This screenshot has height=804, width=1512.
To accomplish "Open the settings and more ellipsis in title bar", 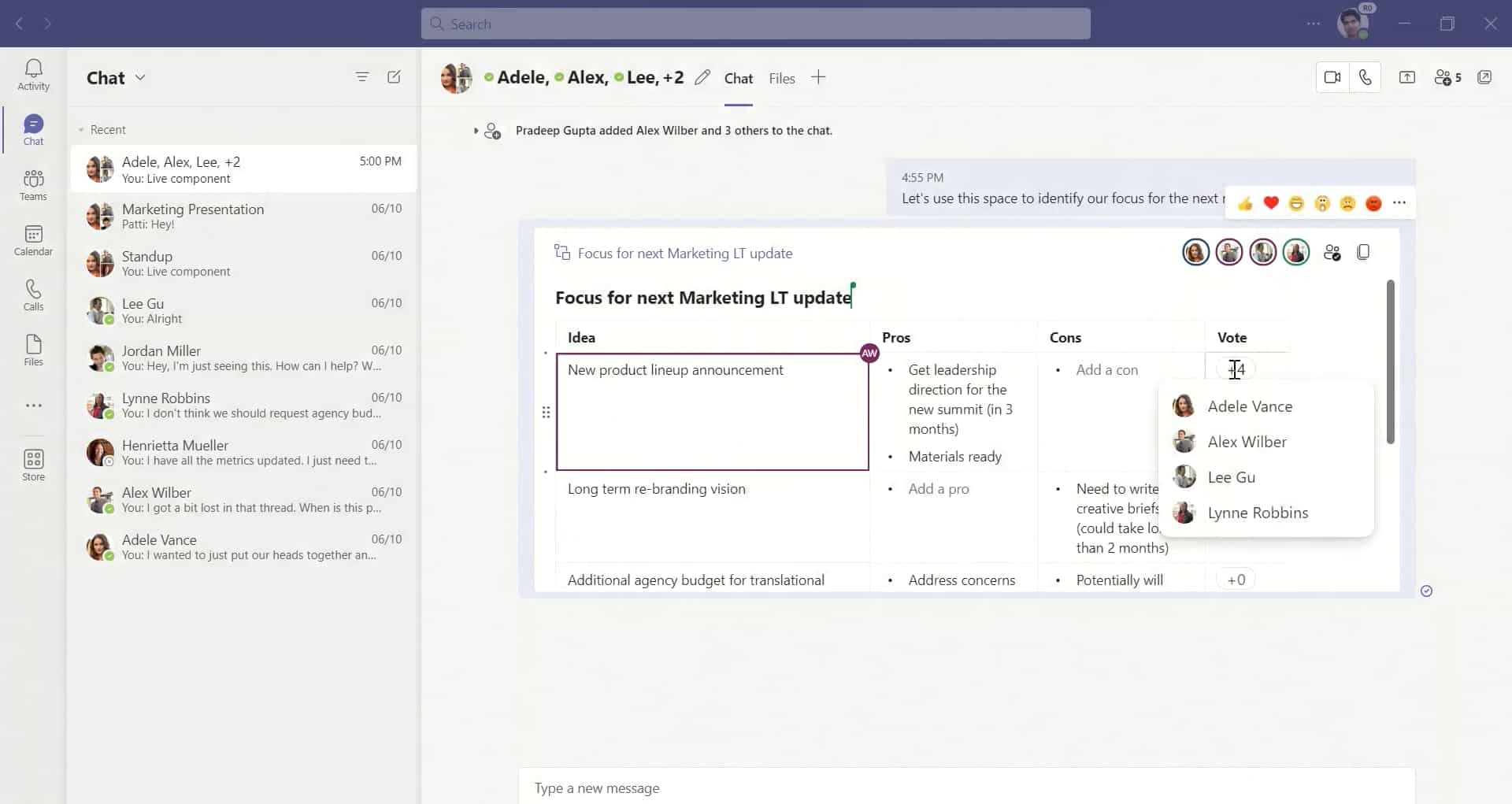I will pyautogui.click(x=1314, y=24).
